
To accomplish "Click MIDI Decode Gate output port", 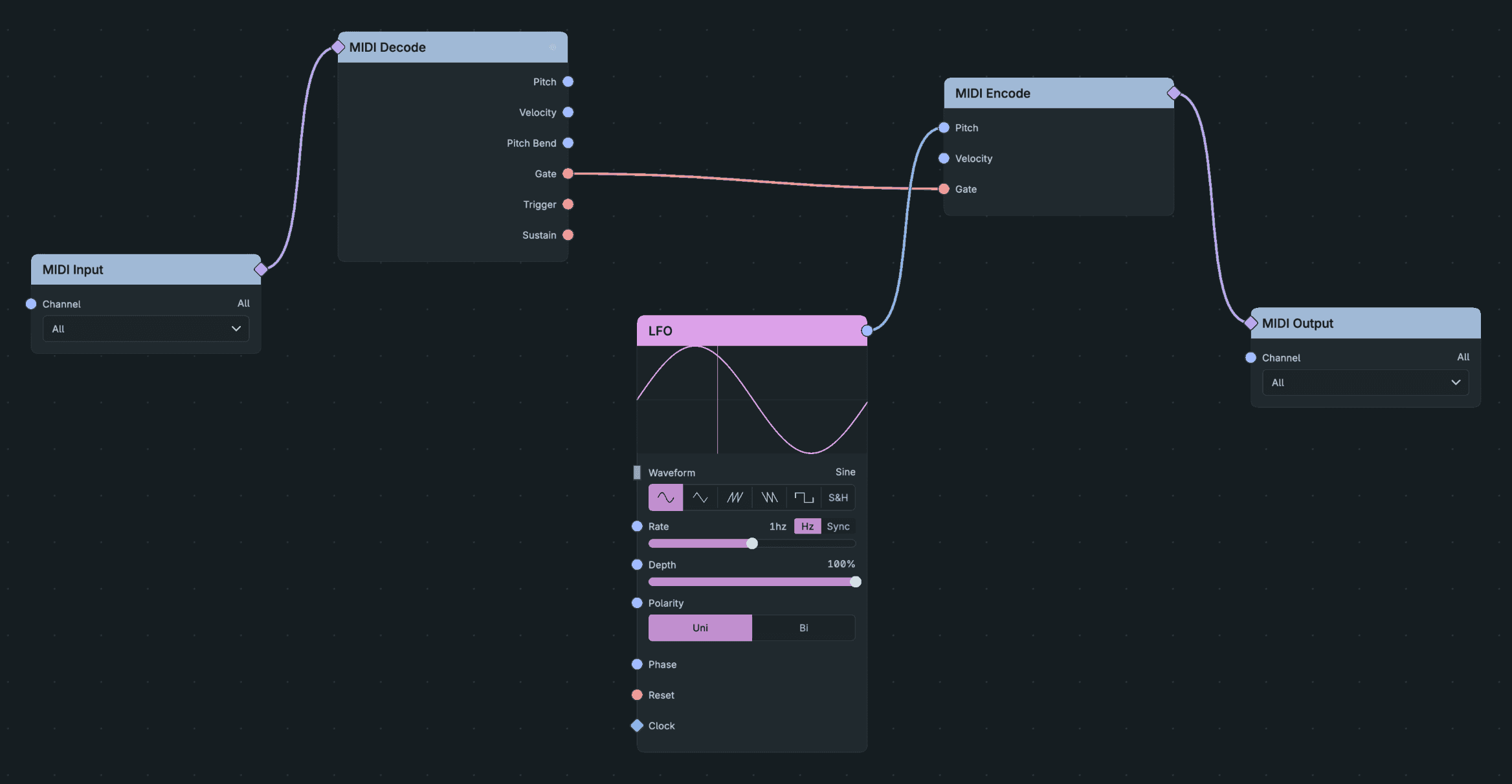I will click(568, 173).
